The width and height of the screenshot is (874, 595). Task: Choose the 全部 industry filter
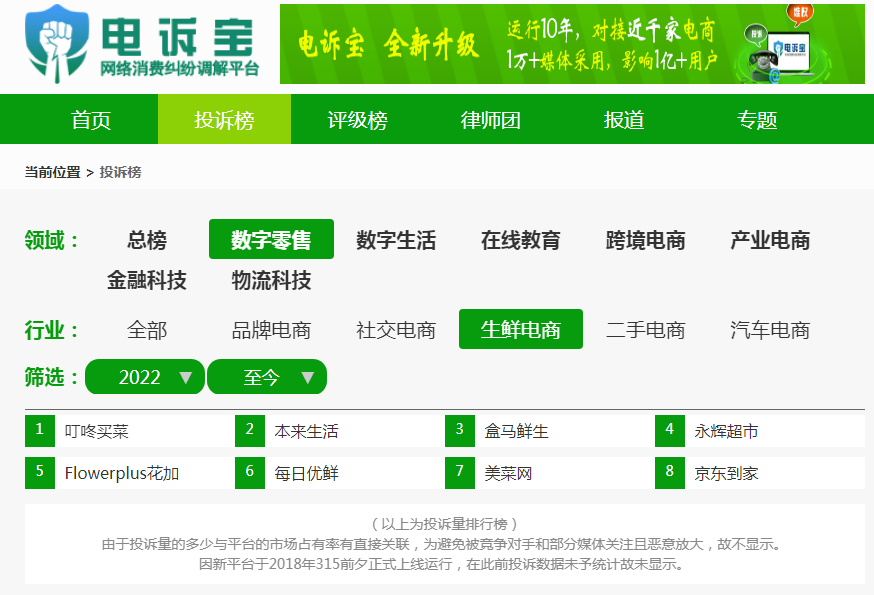tap(147, 330)
